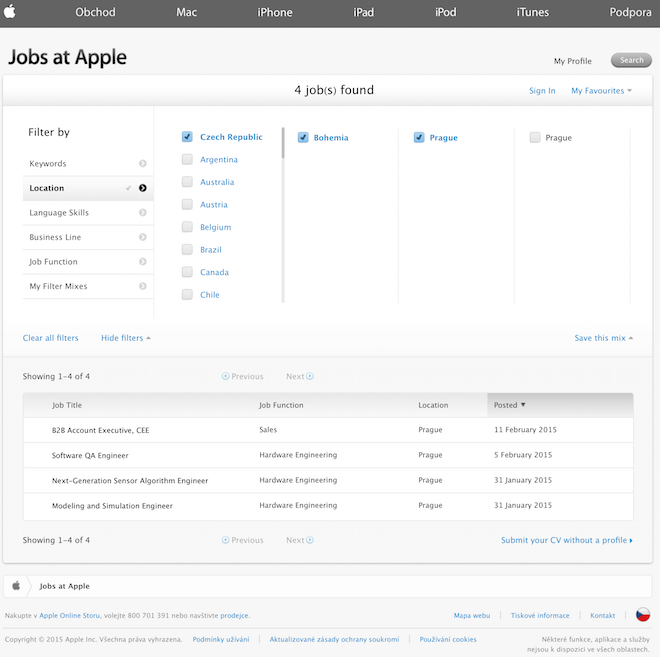Screen dimensions: 660x657
Task: Check the Austria checkbox
Action: tap(187, 205)
